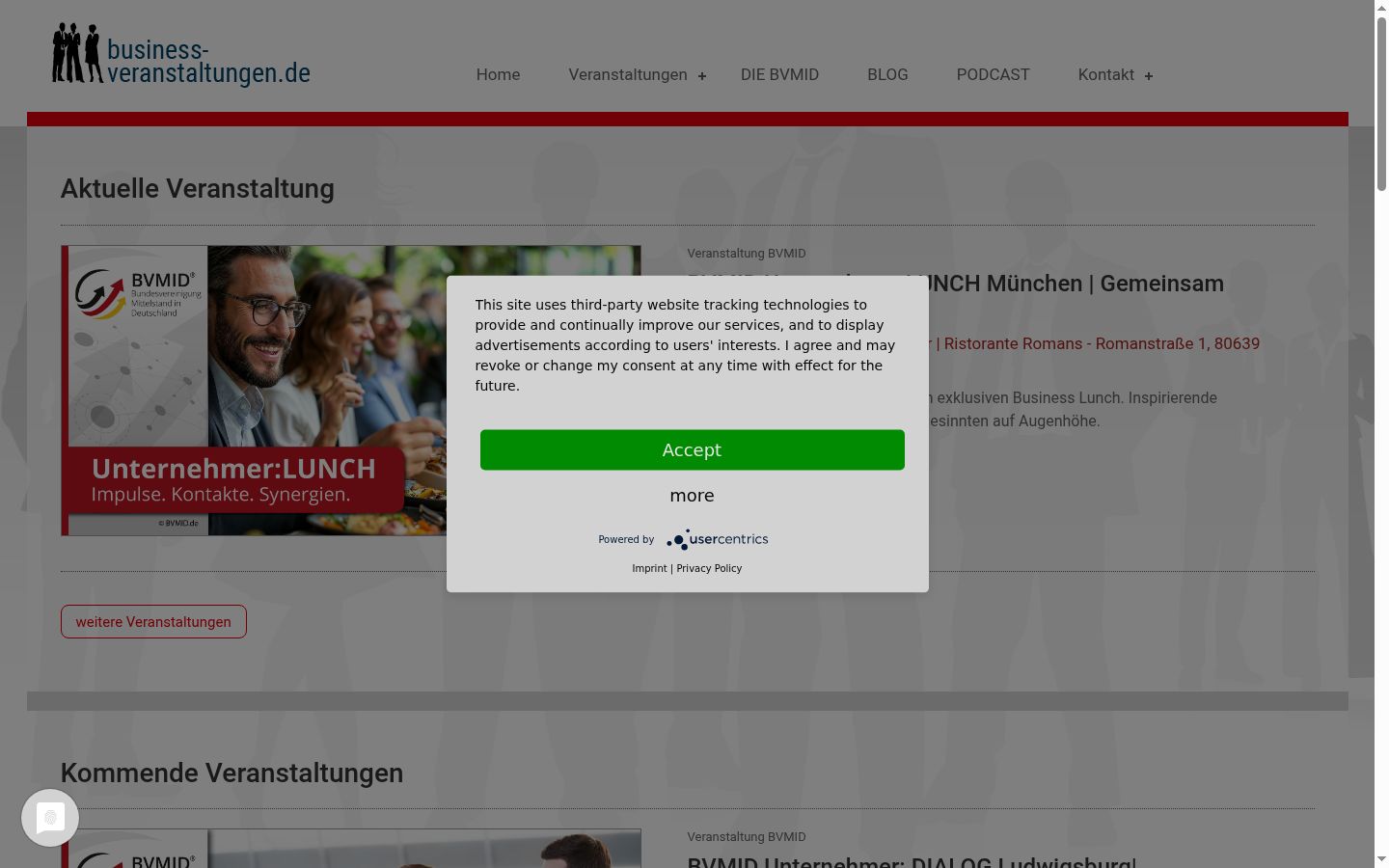Open the fingerprint privacy settings icon
This screenshot has width=1389, height=868.
pyautogui.click(x=50, y=818)
